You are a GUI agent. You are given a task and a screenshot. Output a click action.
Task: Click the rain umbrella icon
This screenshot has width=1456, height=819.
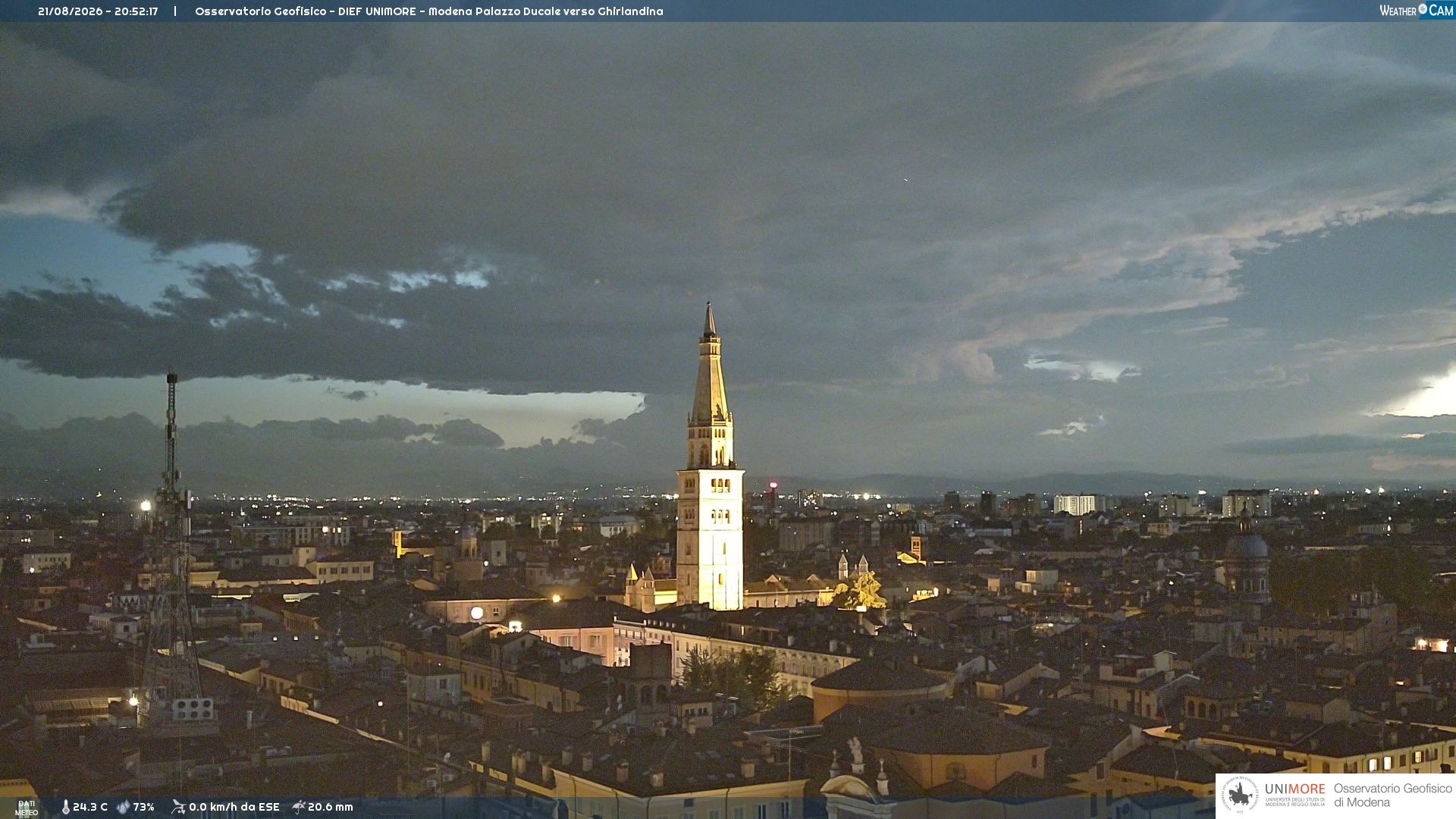(299, 807)
